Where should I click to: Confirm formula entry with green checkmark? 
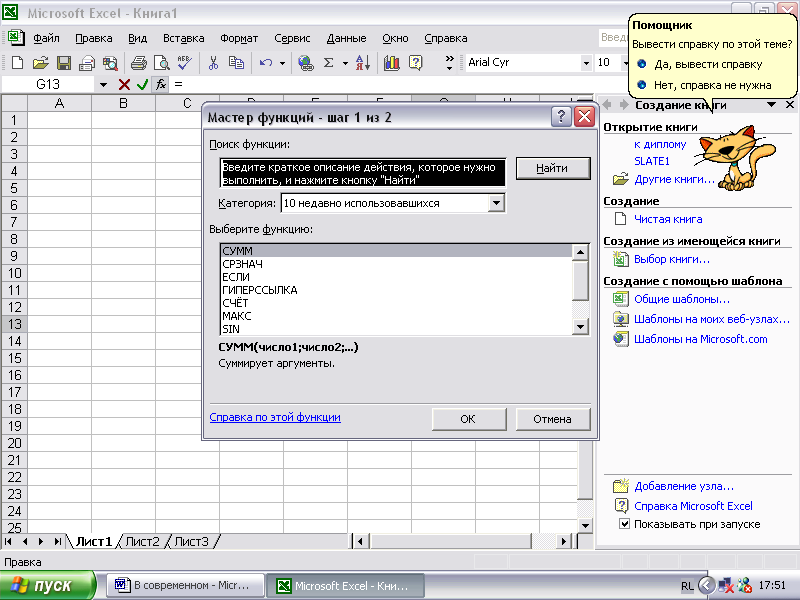[x=142, y=85]
